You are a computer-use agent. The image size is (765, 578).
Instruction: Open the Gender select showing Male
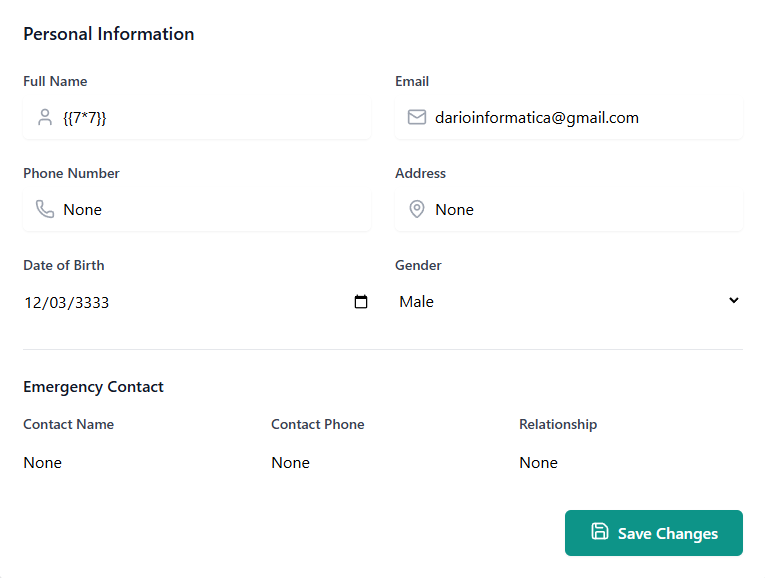pyautogui.click(x=560, y=302)
